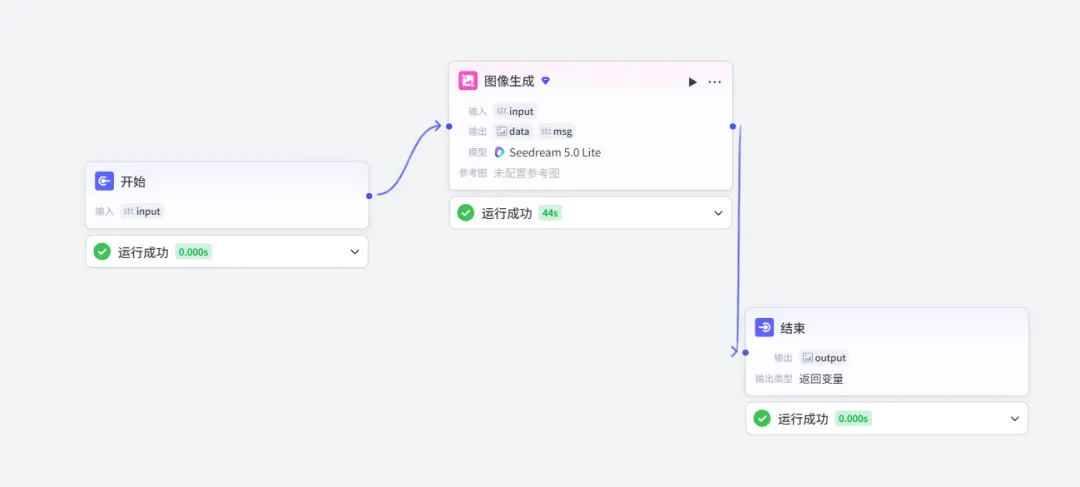The image size is (1080, 487).
Task: Expand the 结束 node run result
Action: pyautogui.click(x=1015, y=418)
